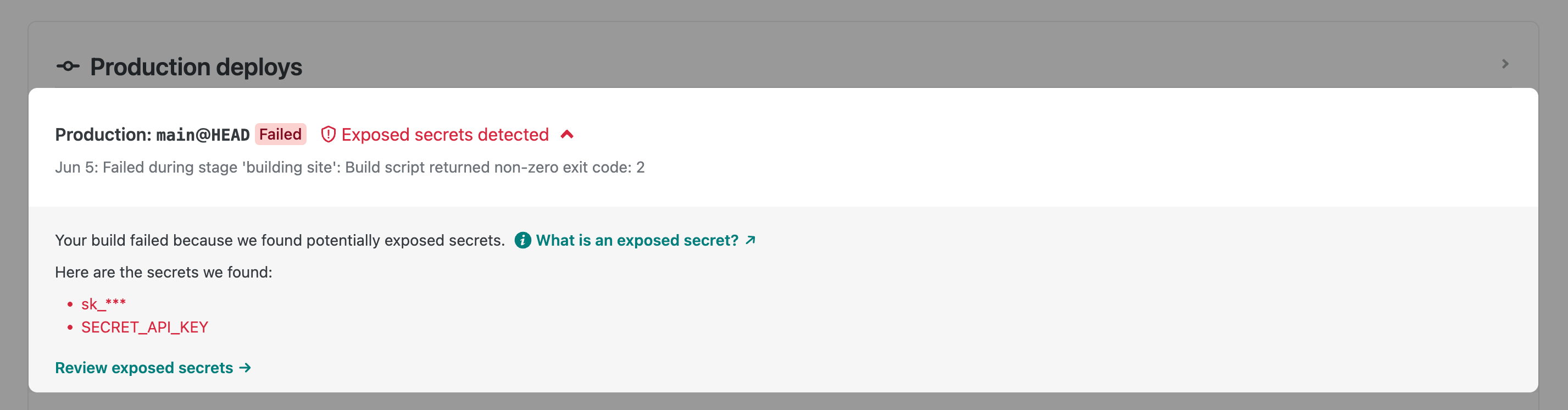Click the Exposed secrets detected heading text

444,134
